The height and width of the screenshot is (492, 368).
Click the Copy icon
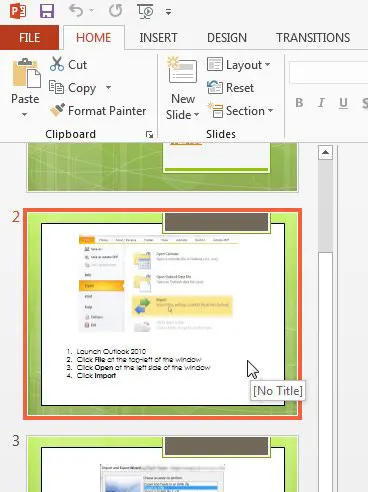(56, 87)
